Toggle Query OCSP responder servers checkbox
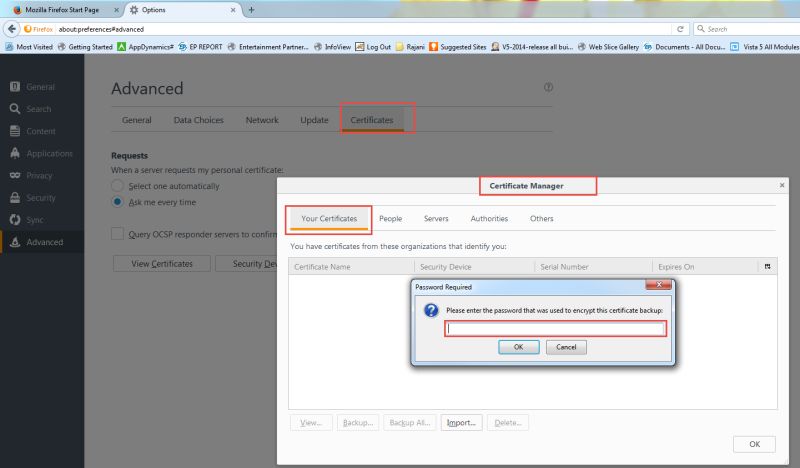The image size is (800, 468). [x=117, y=234]
